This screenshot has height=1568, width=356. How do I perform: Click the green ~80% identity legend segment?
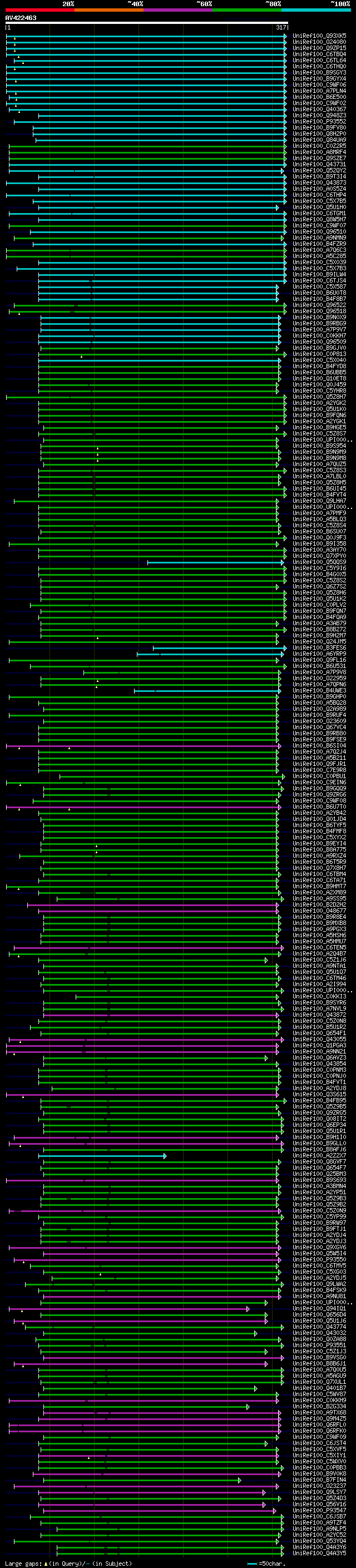click(247, 11)
